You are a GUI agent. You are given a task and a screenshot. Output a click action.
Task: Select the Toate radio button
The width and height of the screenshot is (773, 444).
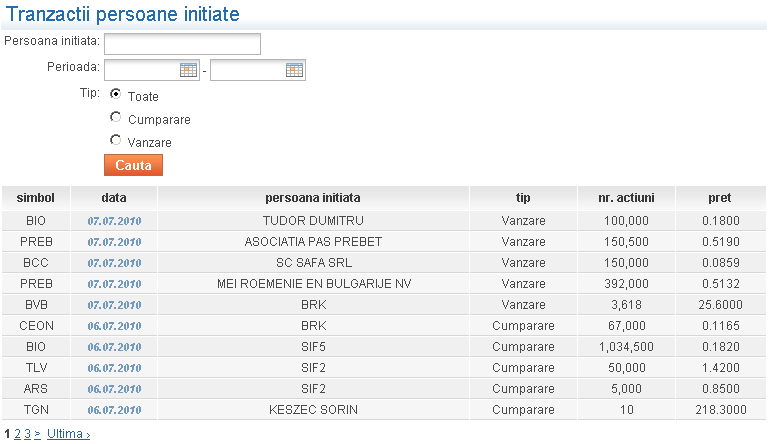116,94
